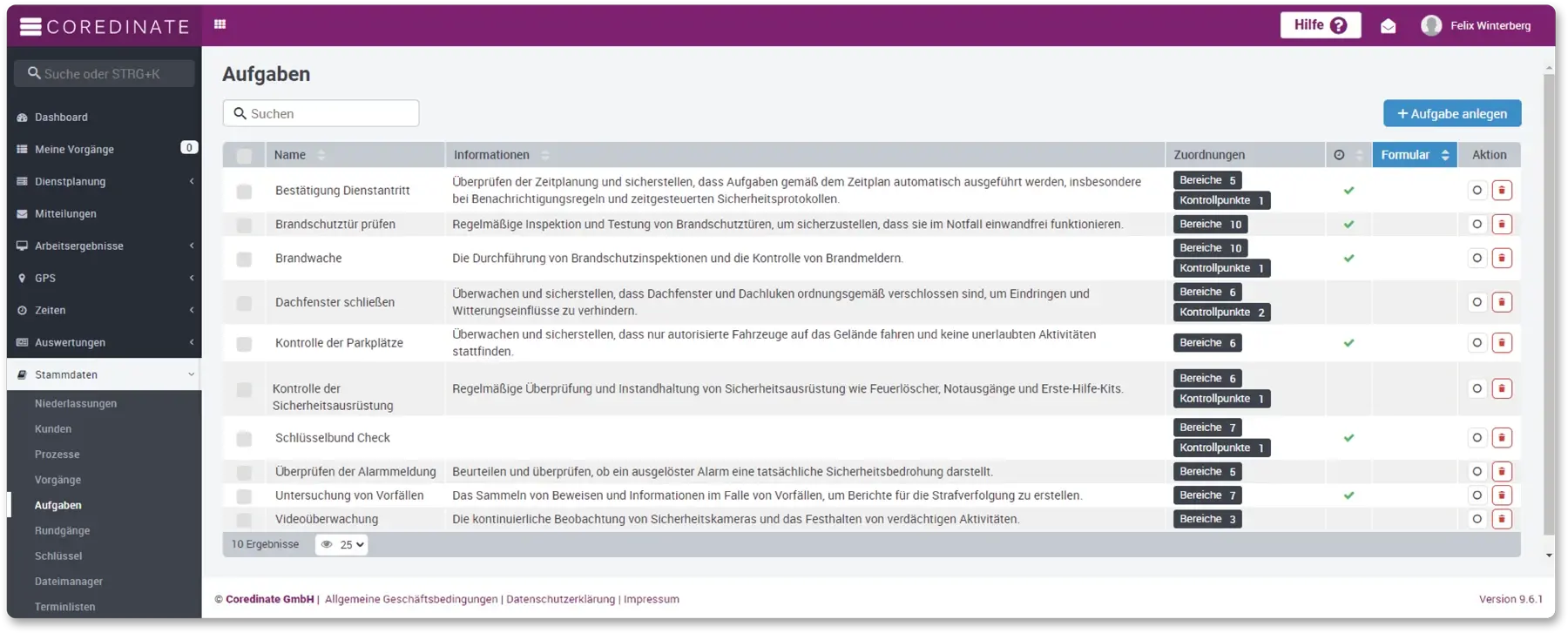
Task: Click Felix Winterberg user avatar
Action: point(1430,25)
